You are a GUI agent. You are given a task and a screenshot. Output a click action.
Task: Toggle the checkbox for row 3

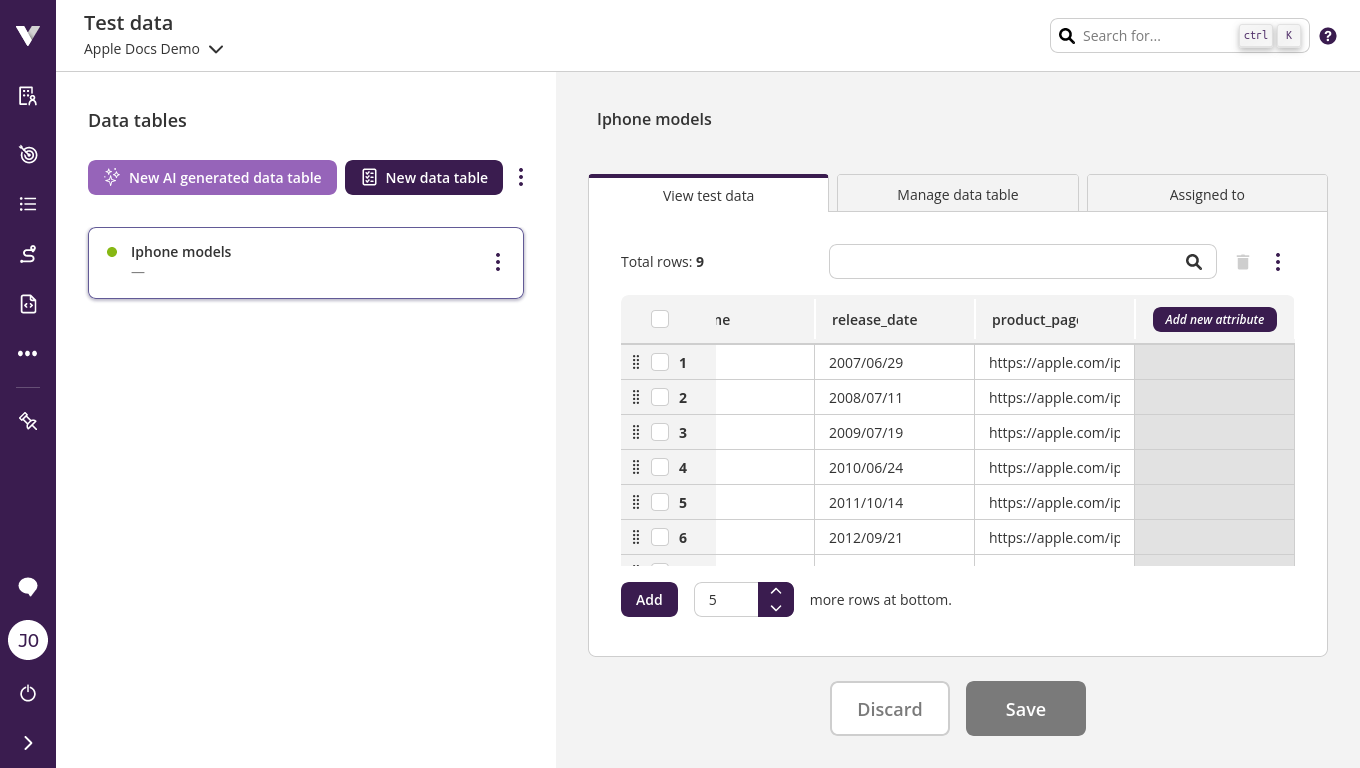pos(660,432)
